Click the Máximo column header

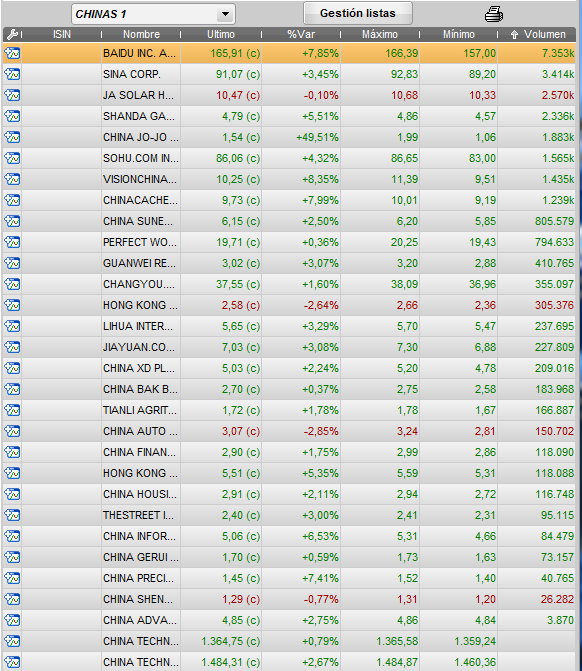tap(380, 34)
